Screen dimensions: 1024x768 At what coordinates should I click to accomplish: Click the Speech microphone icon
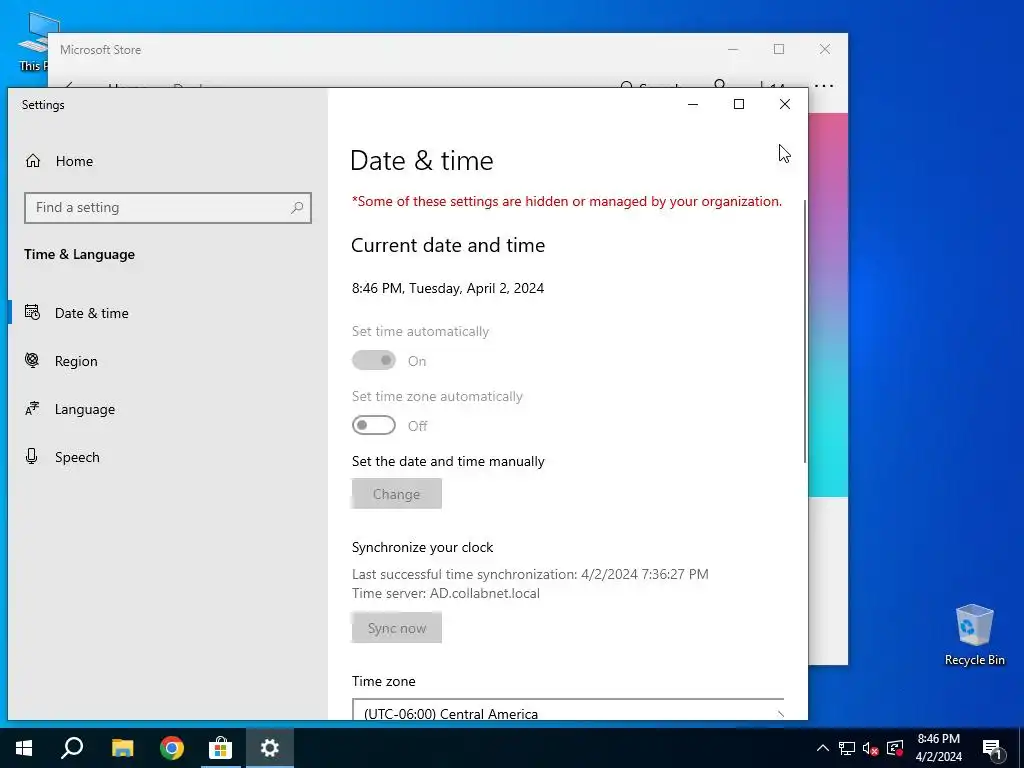(31, 456)
